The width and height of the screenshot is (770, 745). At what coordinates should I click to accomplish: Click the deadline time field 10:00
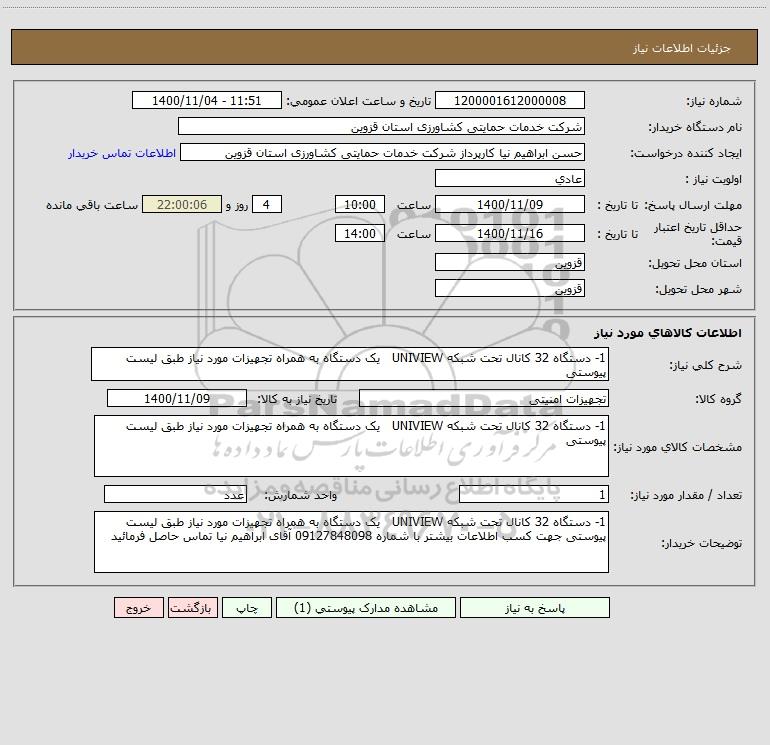(359, 204)
